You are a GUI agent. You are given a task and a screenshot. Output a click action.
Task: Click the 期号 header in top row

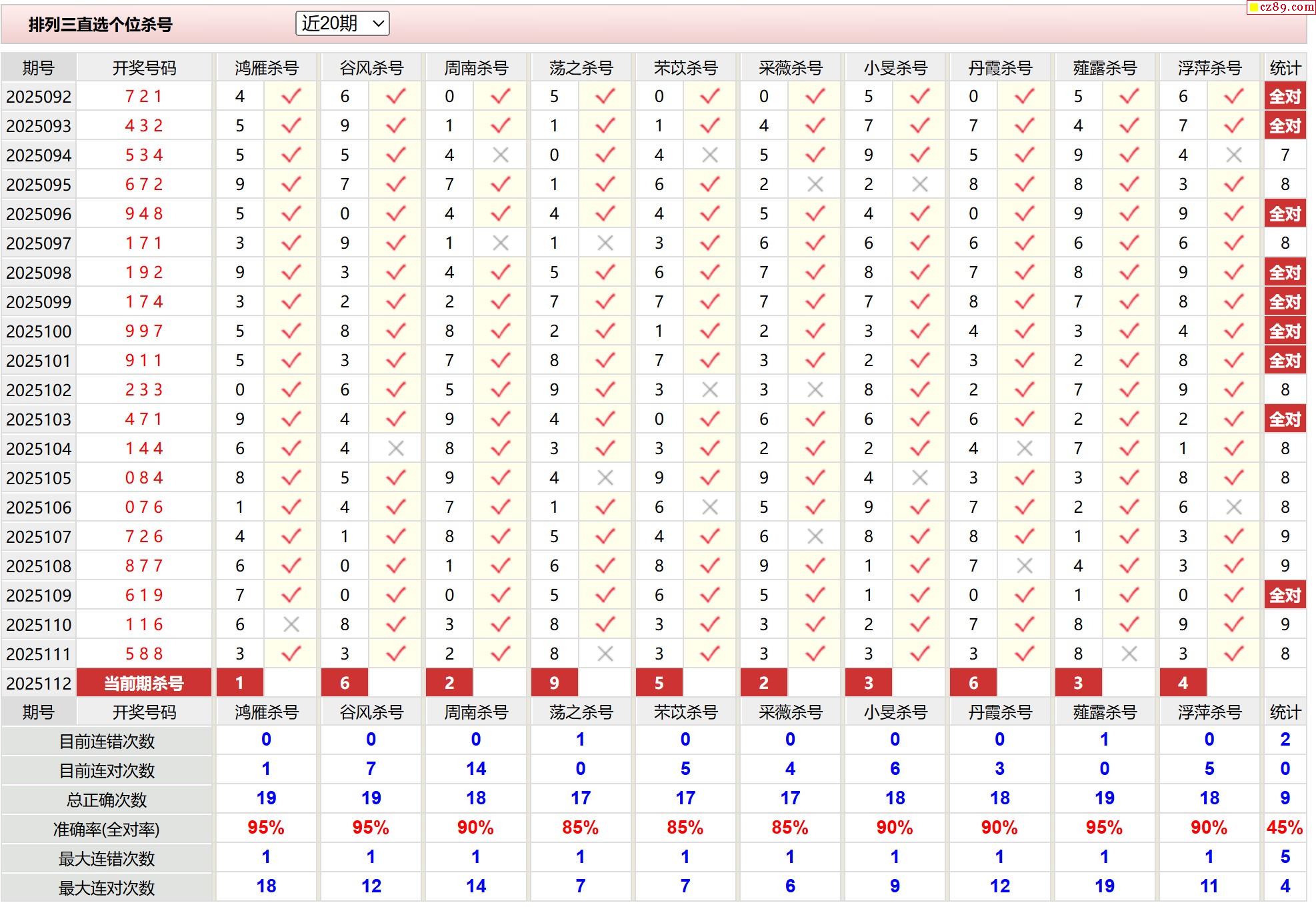39,68
